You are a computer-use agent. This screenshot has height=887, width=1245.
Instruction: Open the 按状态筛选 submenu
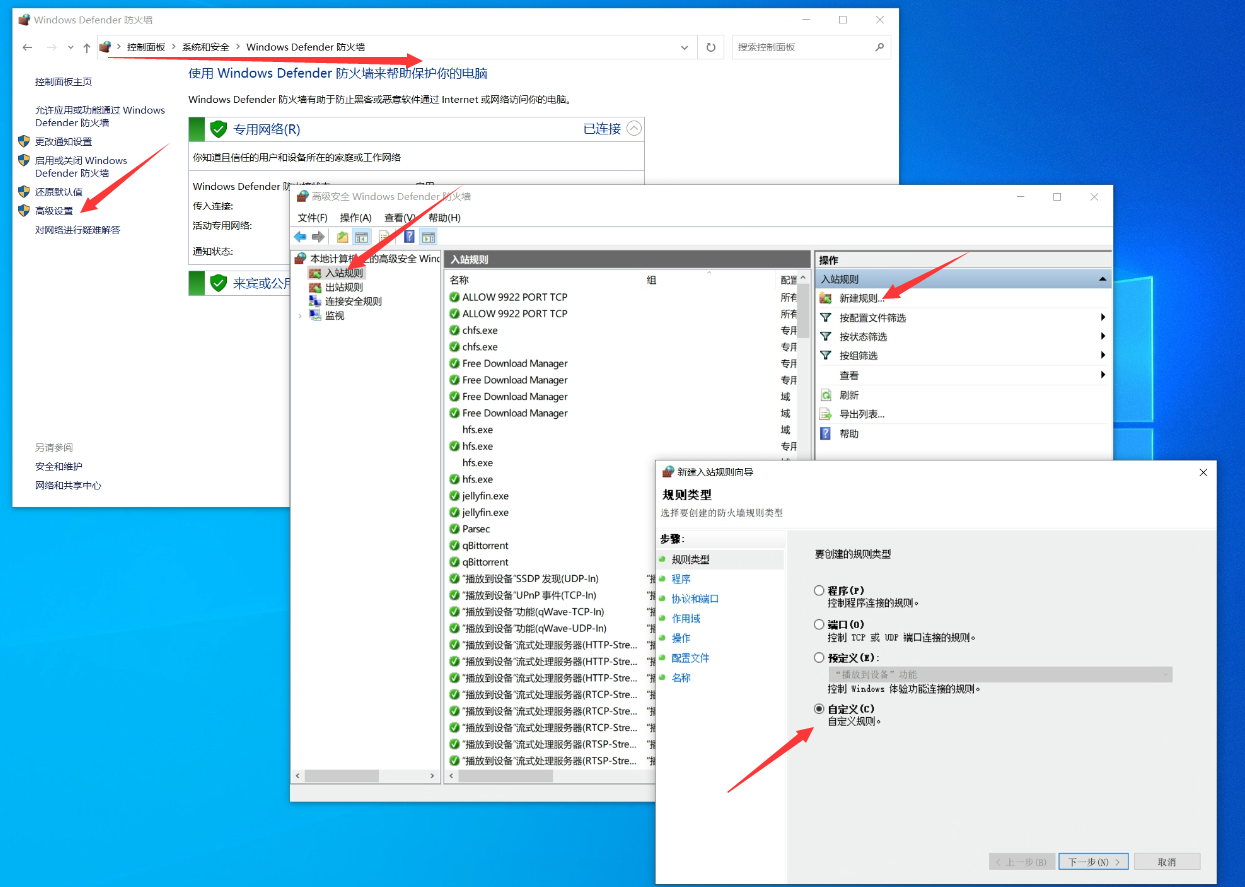(963, 336)
